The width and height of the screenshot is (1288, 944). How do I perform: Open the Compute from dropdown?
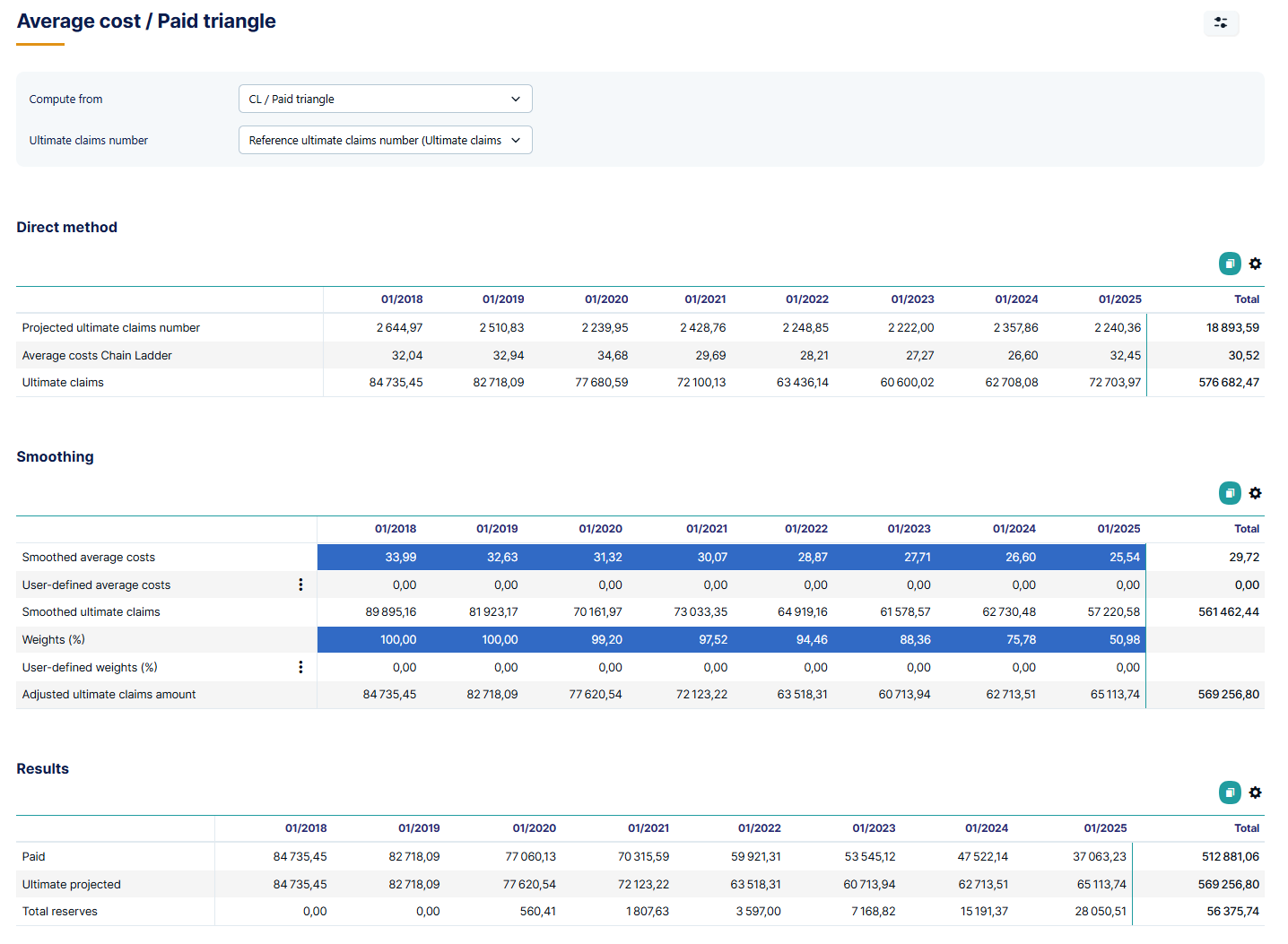(385, 99)
